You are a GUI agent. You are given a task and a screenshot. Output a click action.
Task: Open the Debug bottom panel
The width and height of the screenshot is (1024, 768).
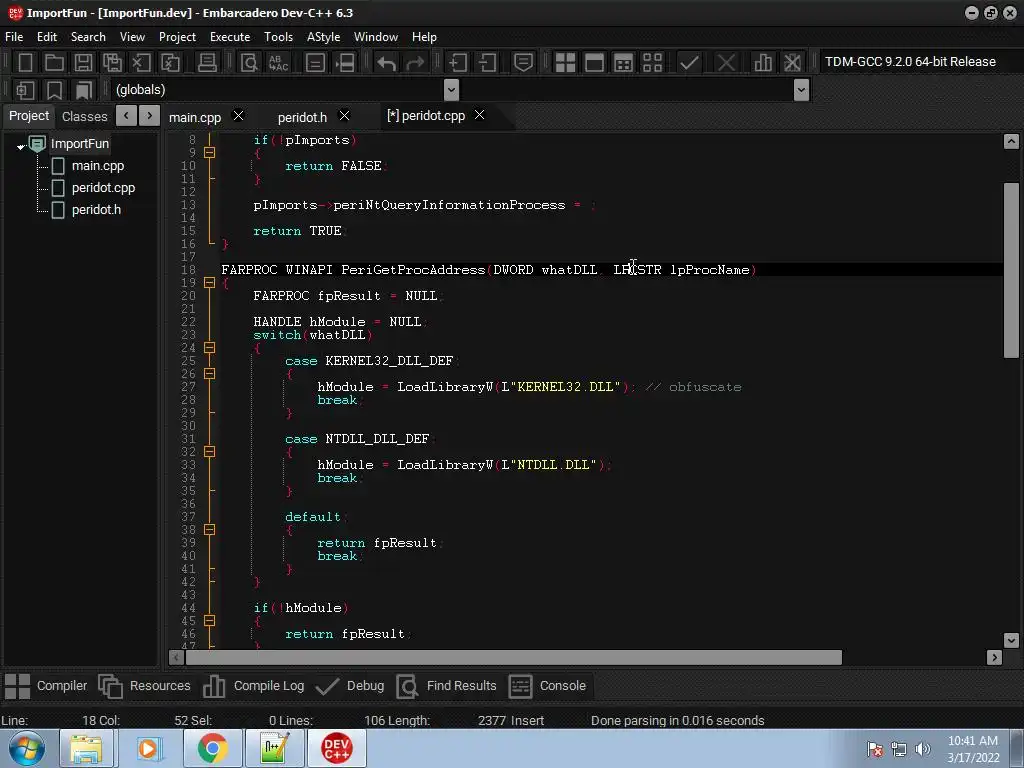click(349, 686)
